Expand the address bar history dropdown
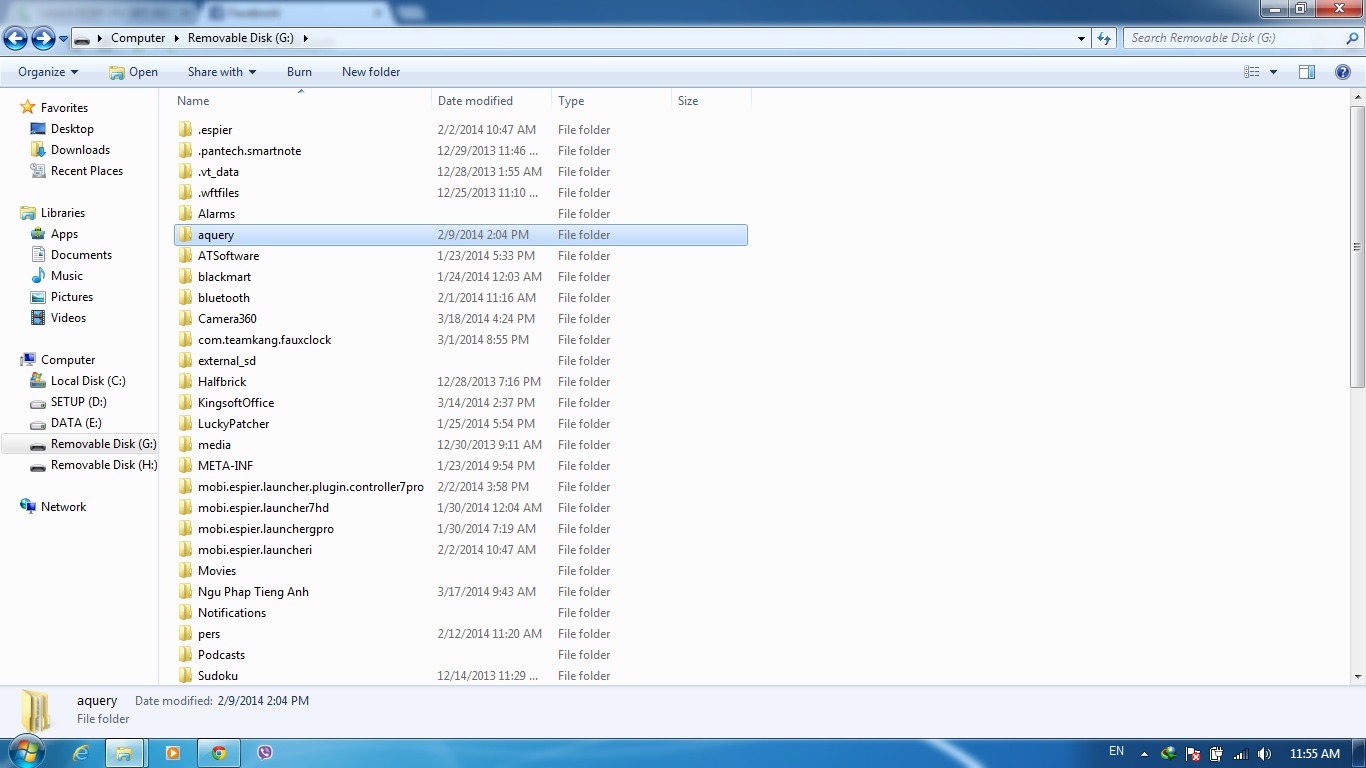This screenshot has height=768, width=1366. [1082, 39]
